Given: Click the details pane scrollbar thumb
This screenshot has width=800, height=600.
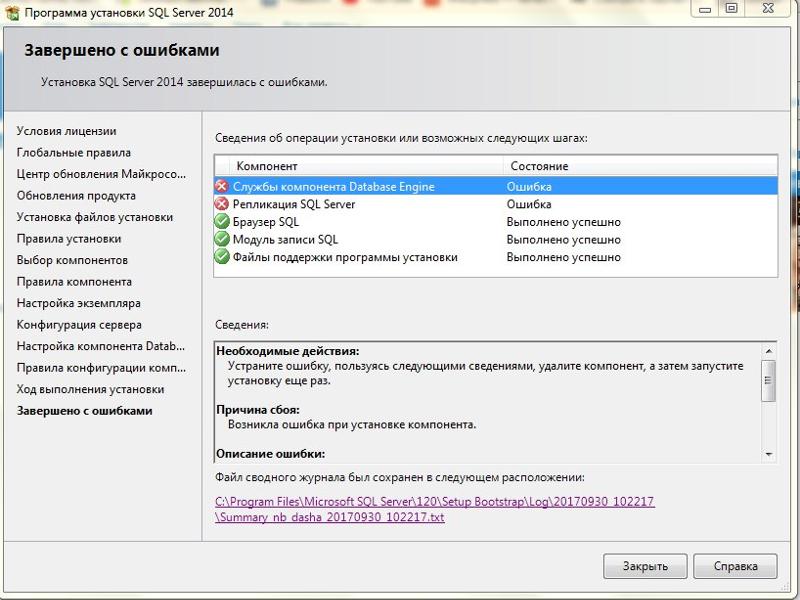Looking at the screenshot, I should (769, 381).
